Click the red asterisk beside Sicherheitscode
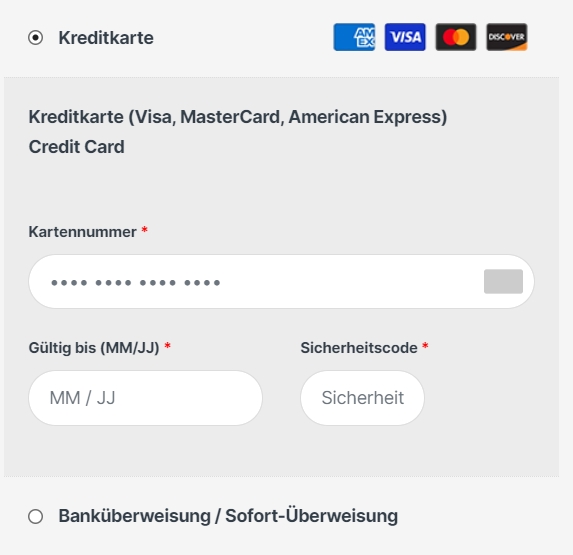Screen dimensions: 573x555 click(425, 346)
